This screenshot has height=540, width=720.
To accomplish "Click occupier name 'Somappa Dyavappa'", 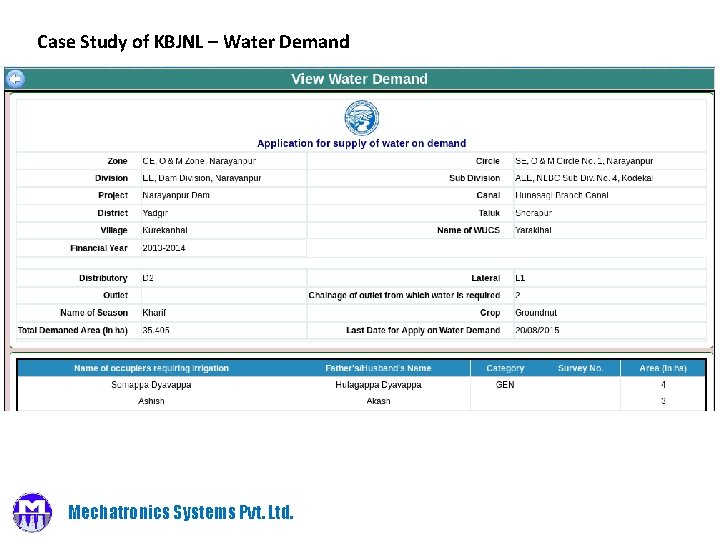I will point(151,385).
